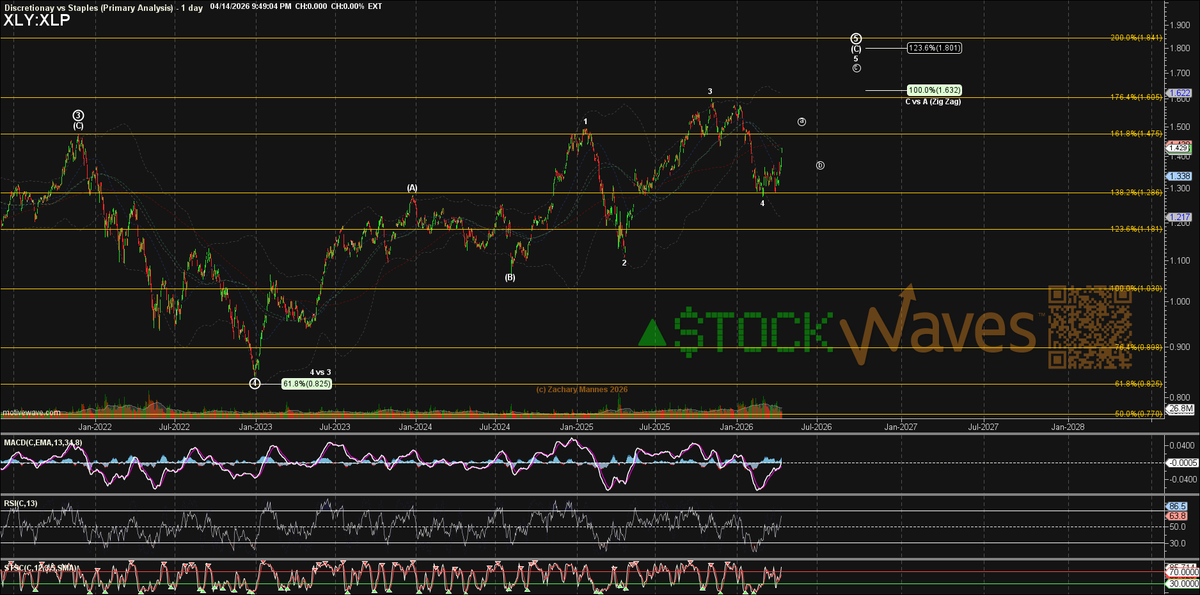This screenshot has height=595, width=1200.
Task: Select the plain wave 2 label at the 2025 low
Action: click(624, 263)
